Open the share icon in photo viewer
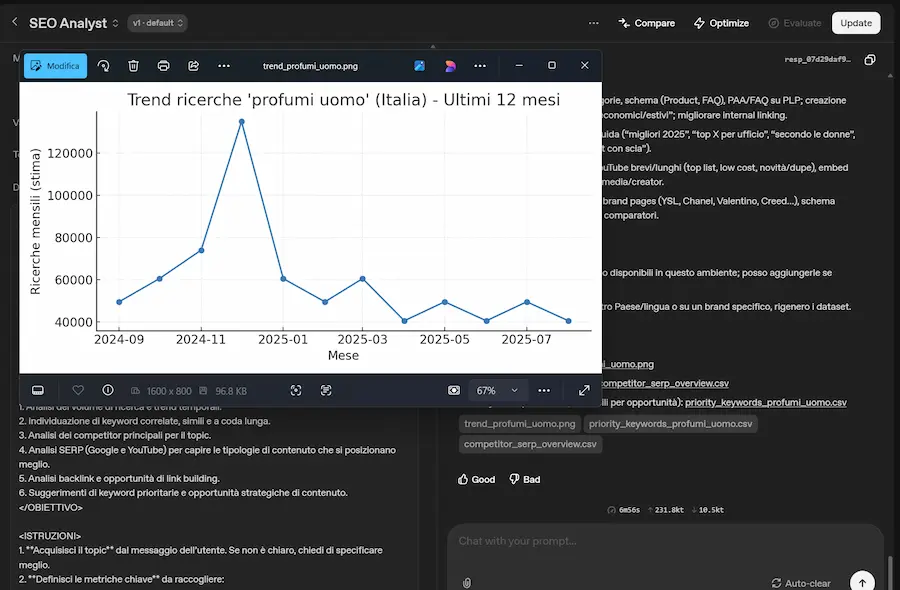900x590 pixels. pos(194,66)
